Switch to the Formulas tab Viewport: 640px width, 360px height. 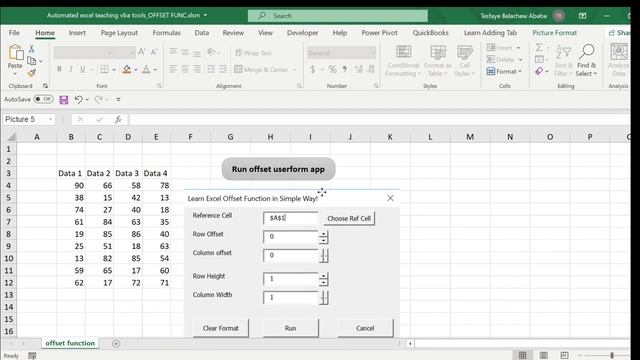167,33
